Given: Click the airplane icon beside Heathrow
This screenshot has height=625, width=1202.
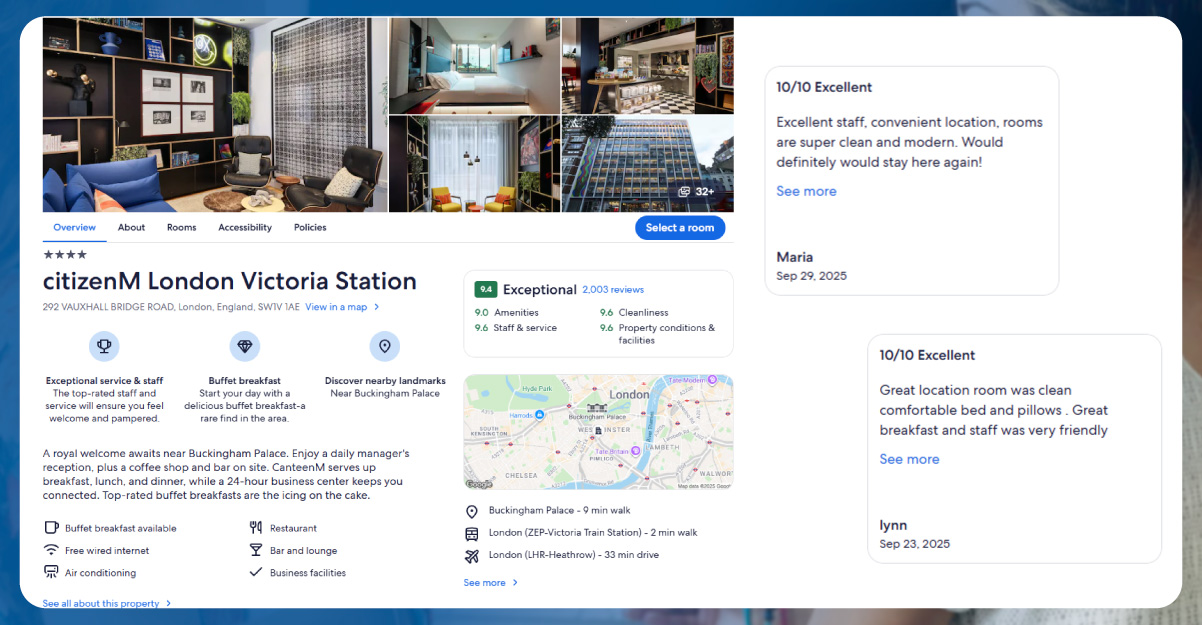Looking at the screenshot, I should pyautogui.click(x=472, y=555).
